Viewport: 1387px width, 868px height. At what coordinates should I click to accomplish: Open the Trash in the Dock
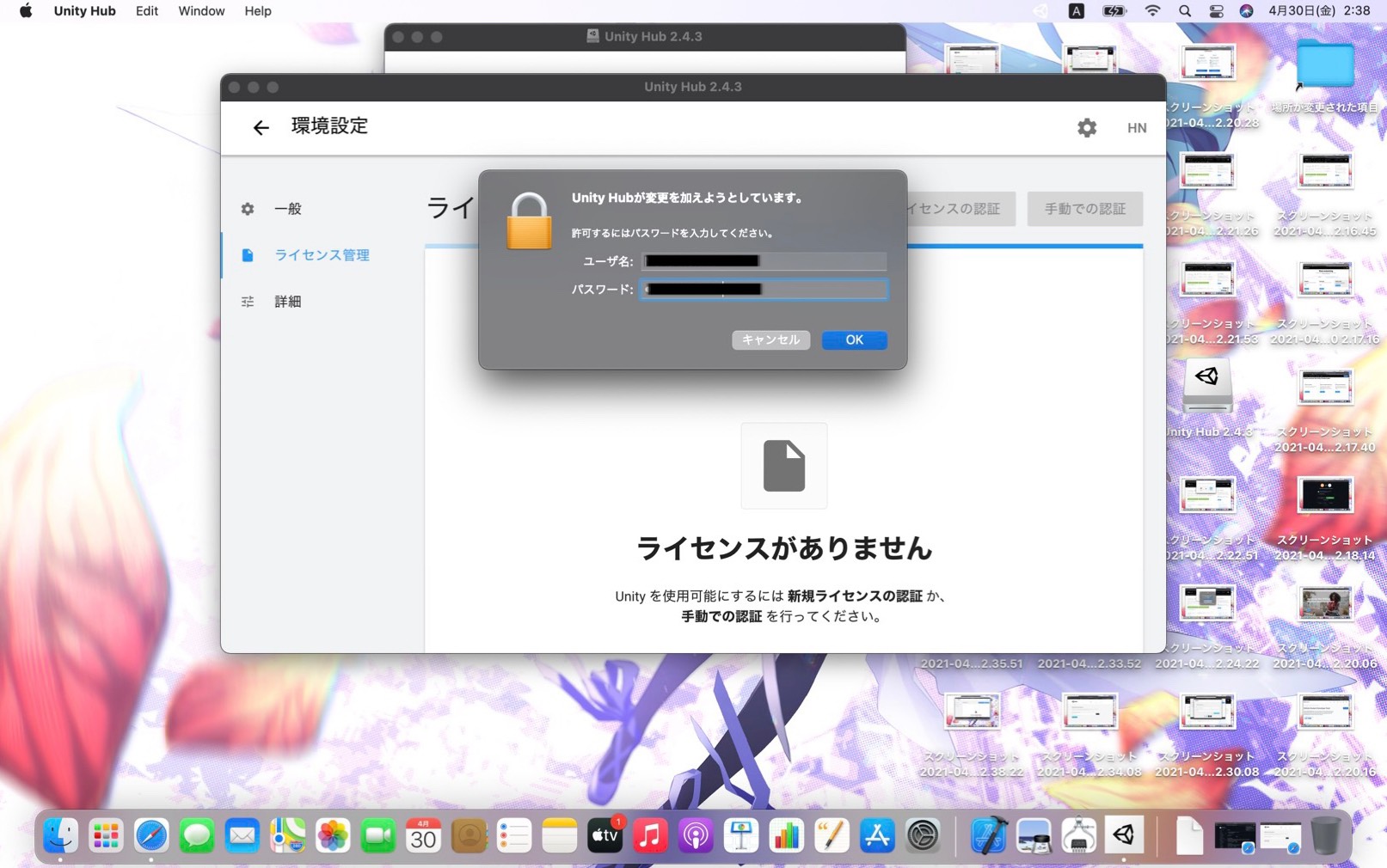coord(1325,834)
